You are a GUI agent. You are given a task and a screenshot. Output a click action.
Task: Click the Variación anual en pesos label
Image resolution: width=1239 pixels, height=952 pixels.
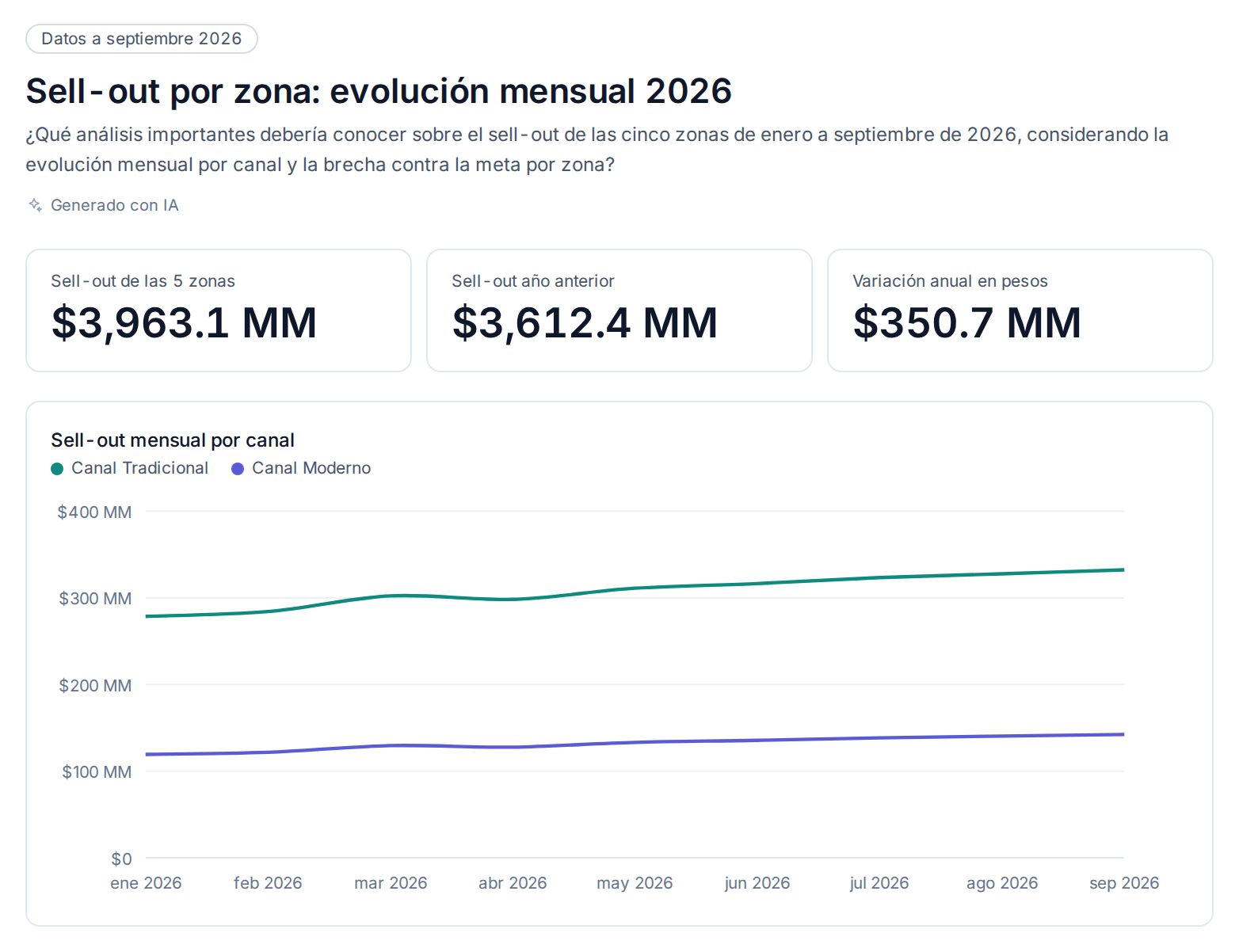click(x=950, y=281)
